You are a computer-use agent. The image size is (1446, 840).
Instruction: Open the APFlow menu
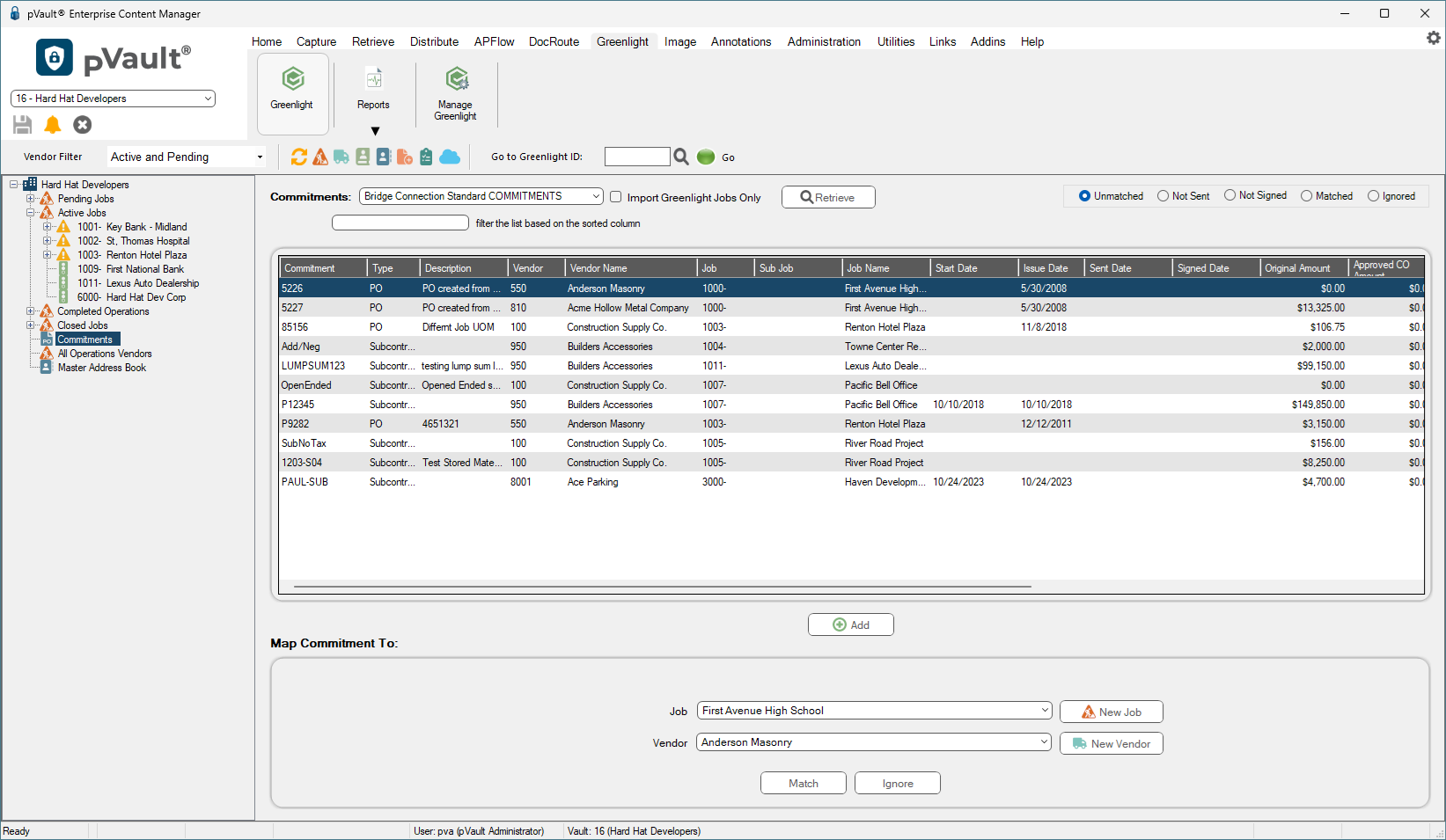click(494, 41)
